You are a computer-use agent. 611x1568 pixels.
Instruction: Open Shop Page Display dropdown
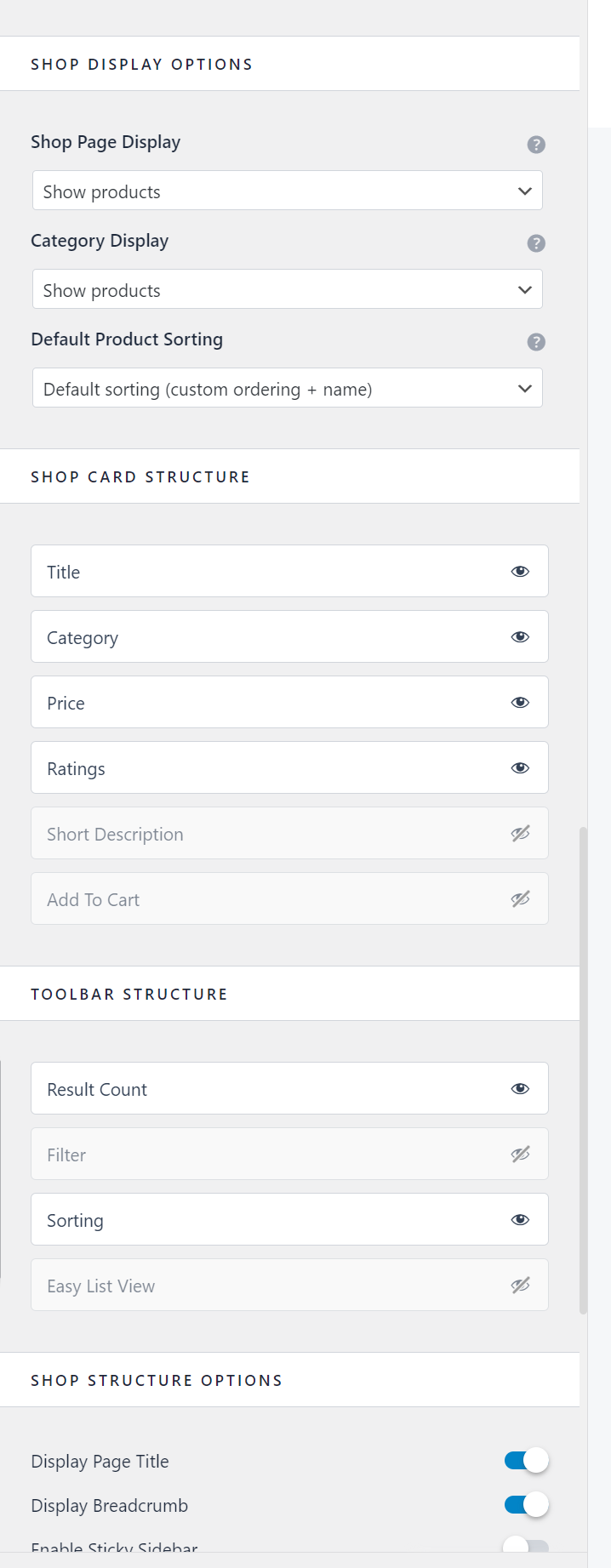click(x=287, y=191)
